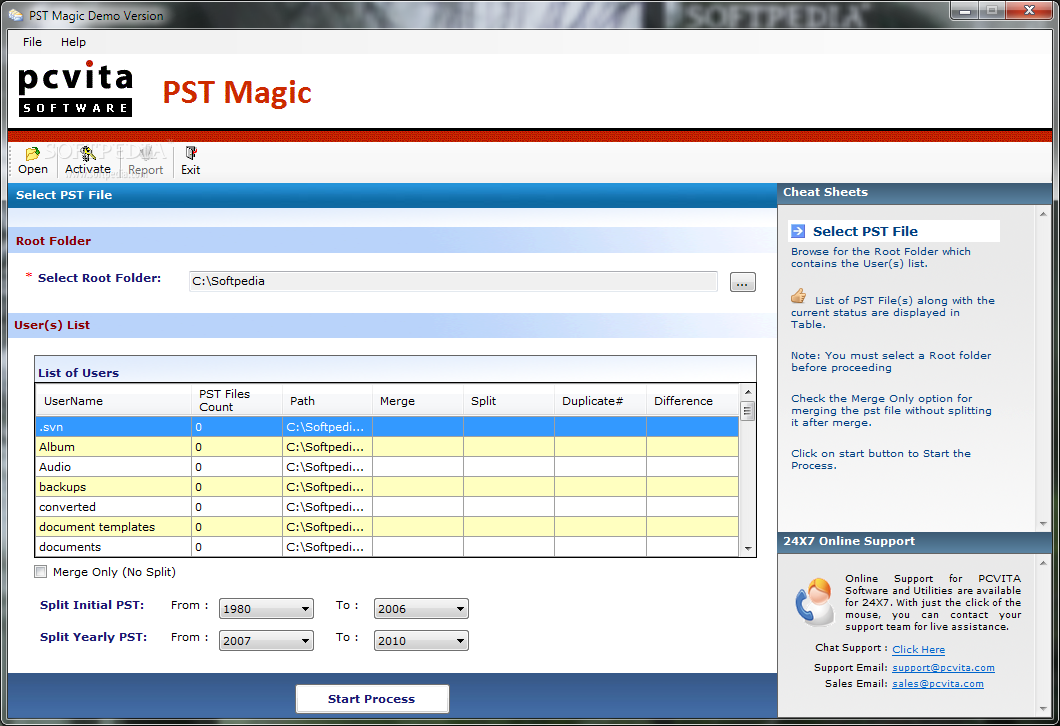Image resolution: width=1060 pixels, height=726 pixels.
Task: Click the Path cell of Album row
Action: coord(327,447)
